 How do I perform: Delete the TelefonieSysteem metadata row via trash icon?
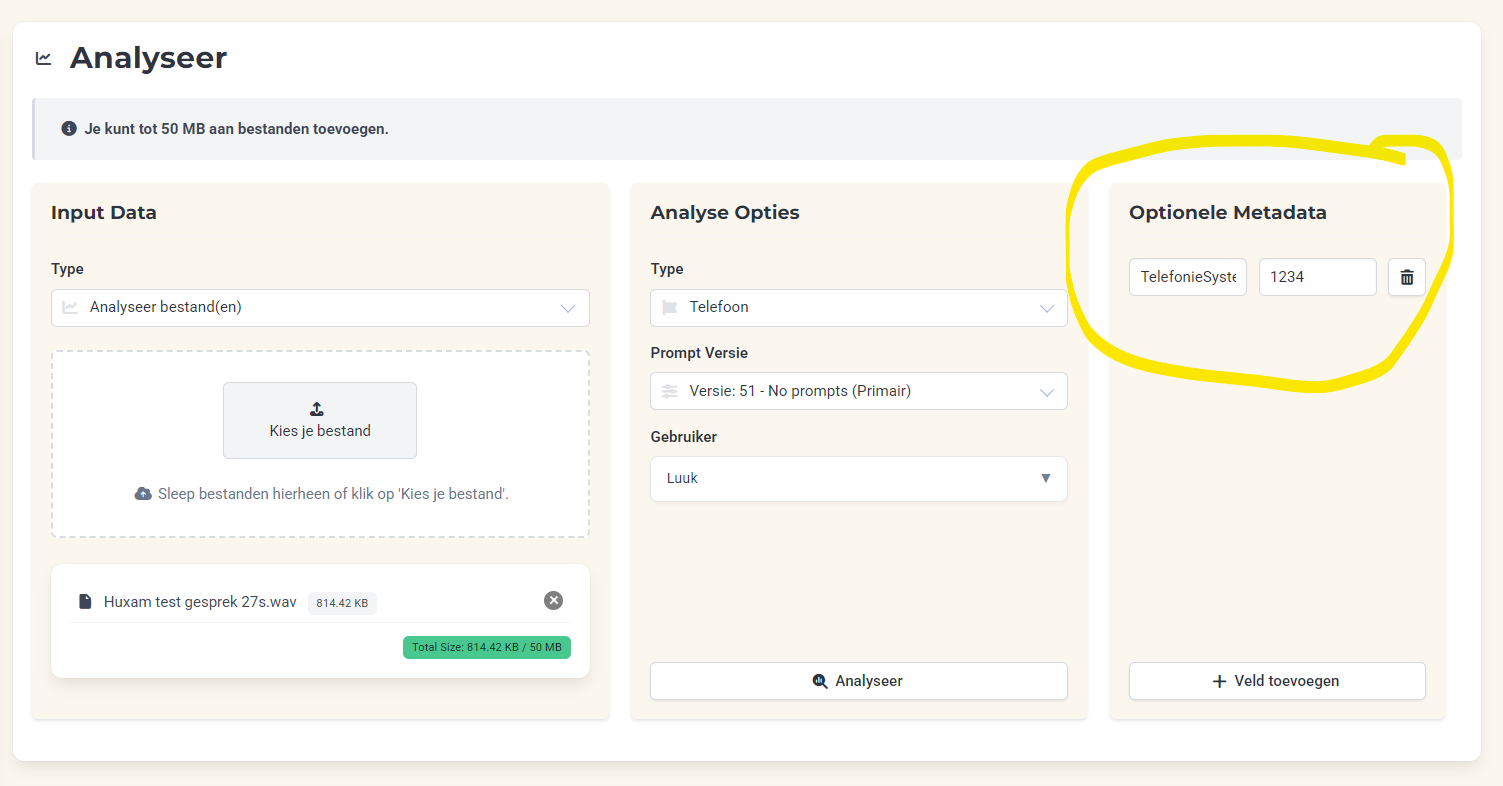1406,277
